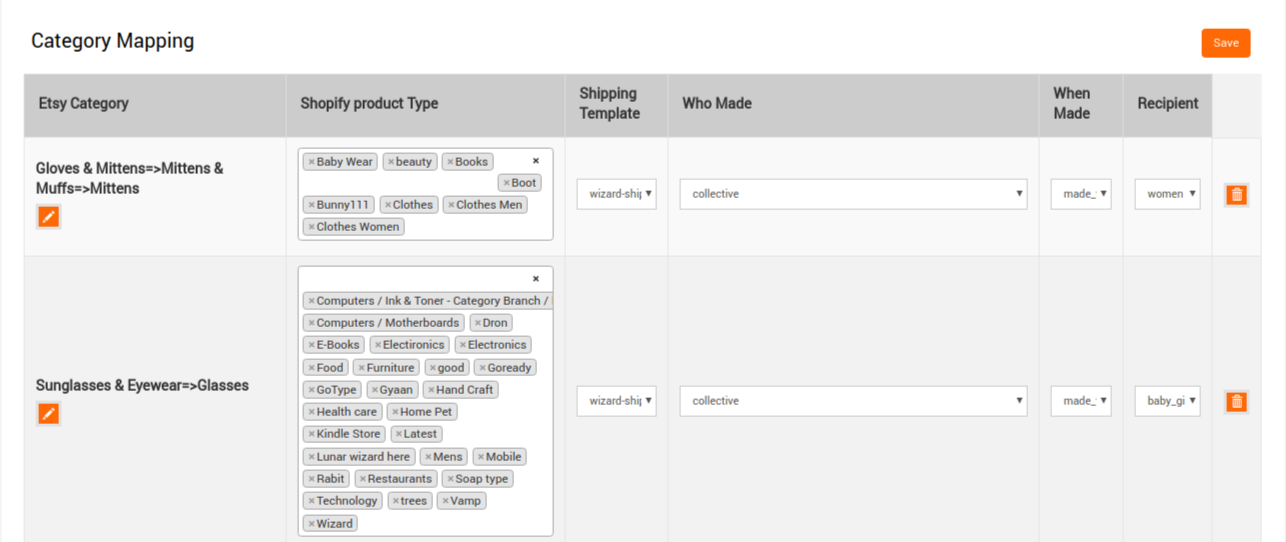The image size is (1286, 542).
Task: Click the Category Mapping heading
Action: pos(112,41)
